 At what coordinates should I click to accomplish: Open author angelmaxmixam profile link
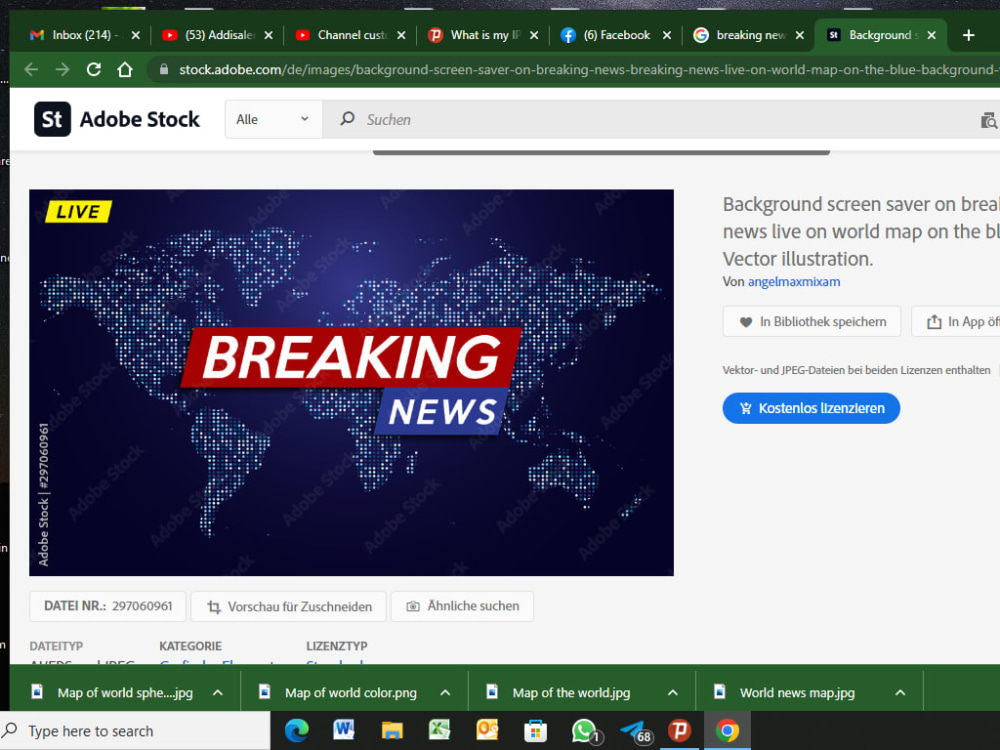[793, 282]
